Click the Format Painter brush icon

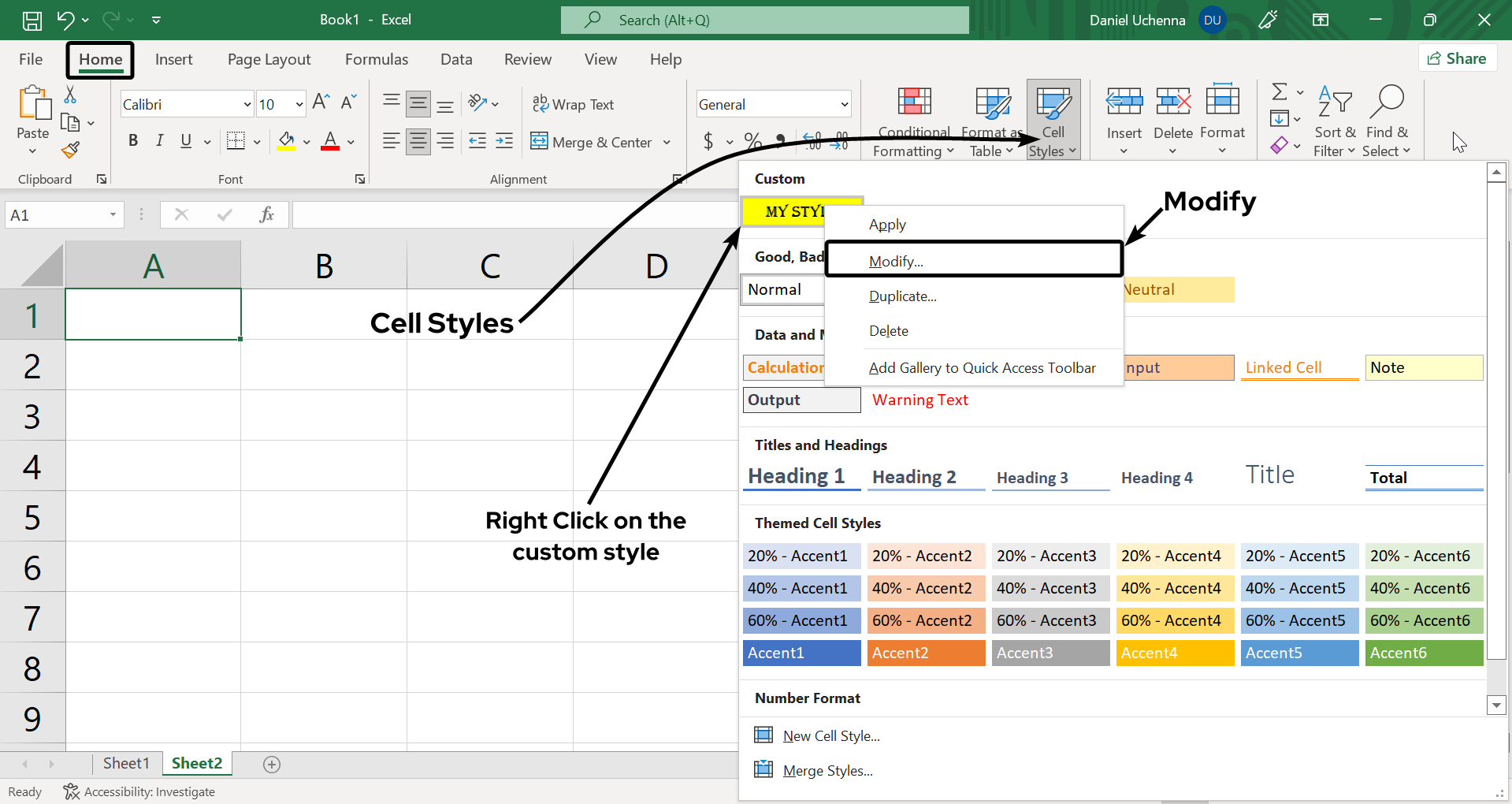(x=71, y=150)
